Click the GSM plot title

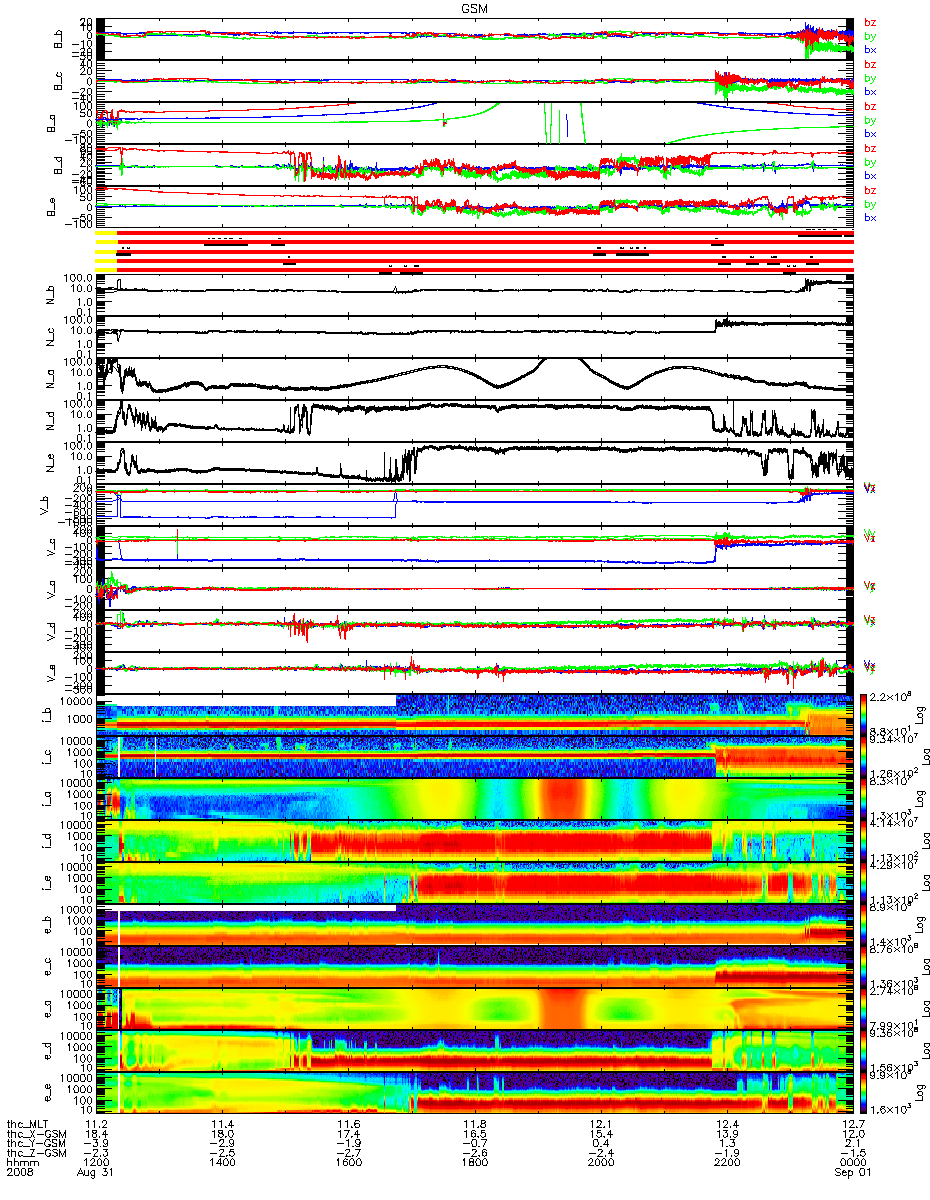[474, 8]
